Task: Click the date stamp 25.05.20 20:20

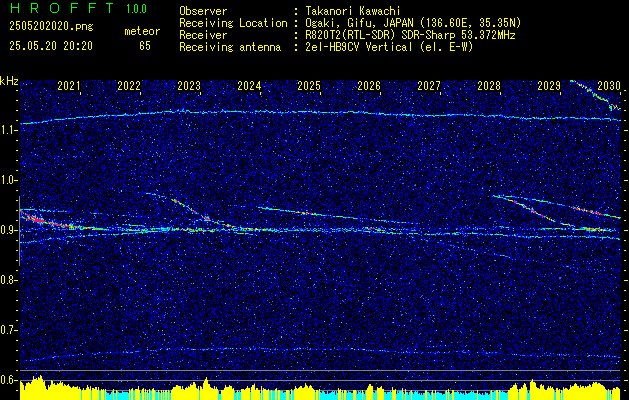Action: [x=51, y=46]
